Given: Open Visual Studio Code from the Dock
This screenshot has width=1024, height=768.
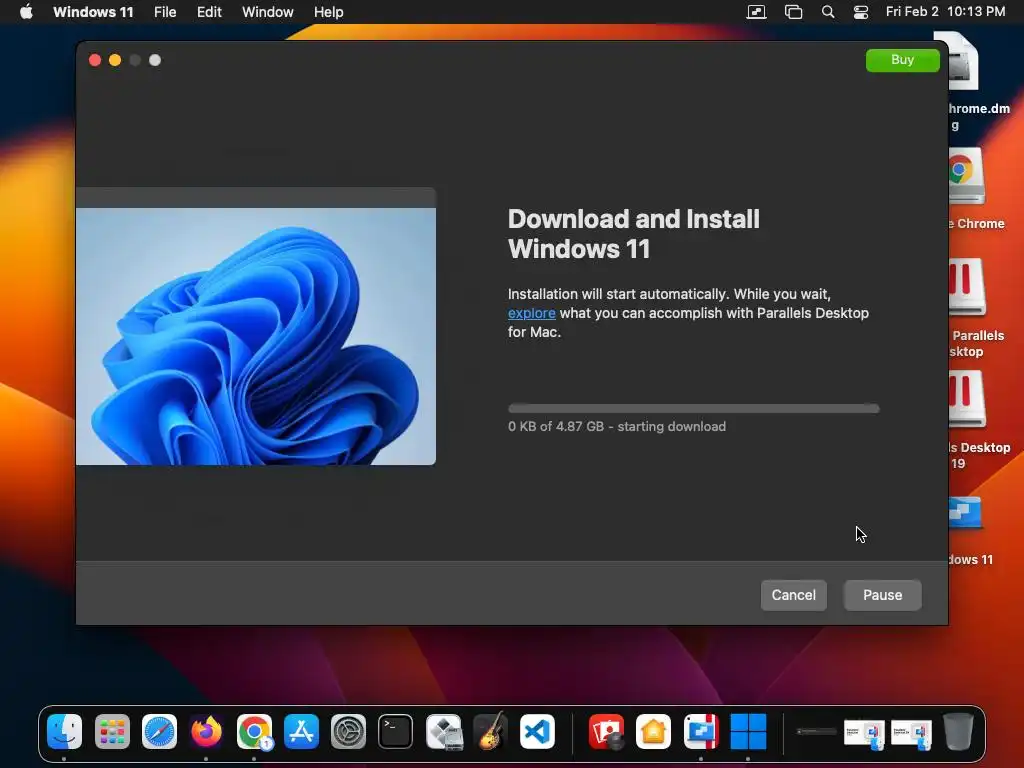Looking at the screenshot, I should coord(537,731).
